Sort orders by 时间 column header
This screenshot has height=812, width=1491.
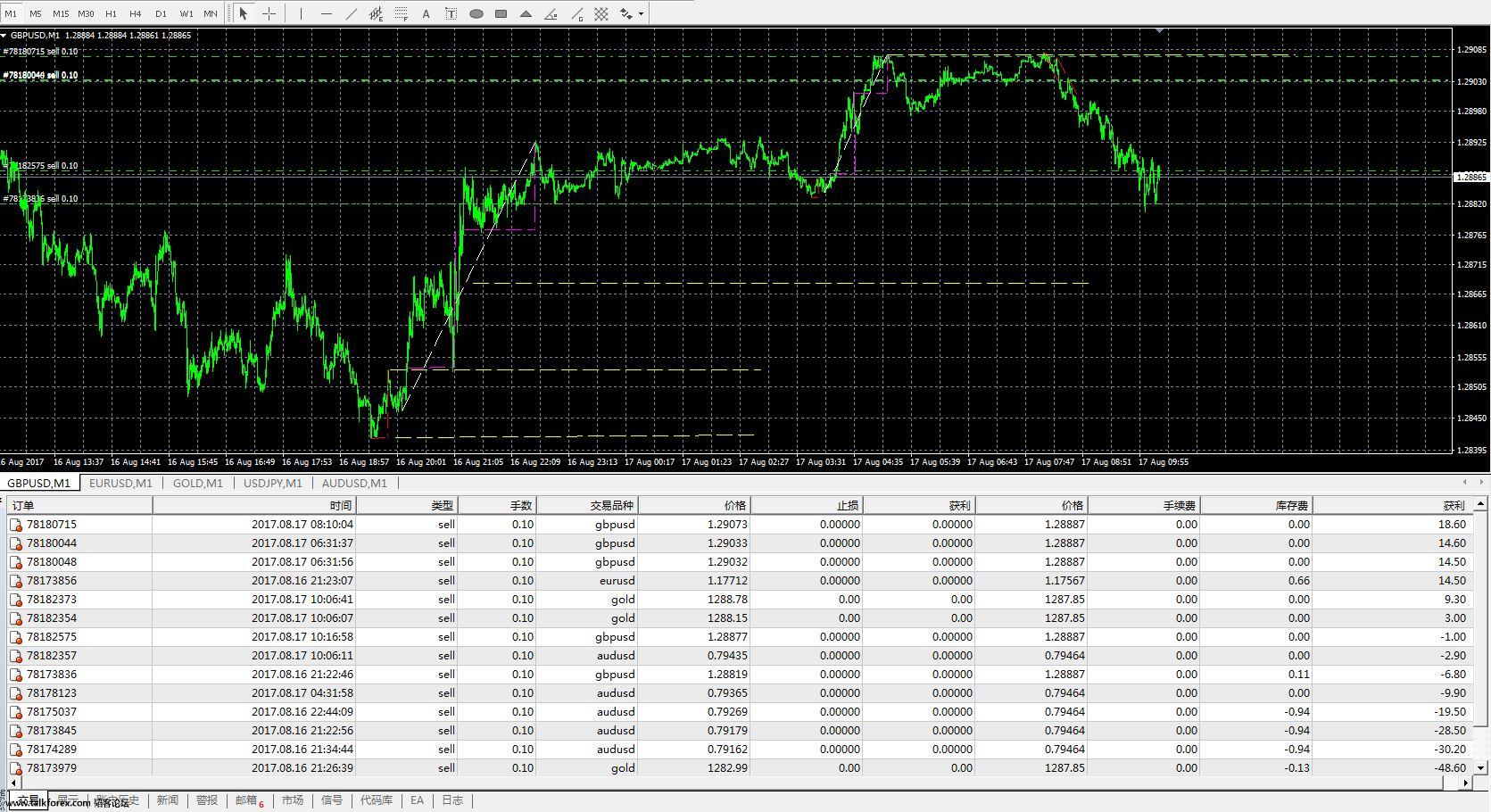254,505
